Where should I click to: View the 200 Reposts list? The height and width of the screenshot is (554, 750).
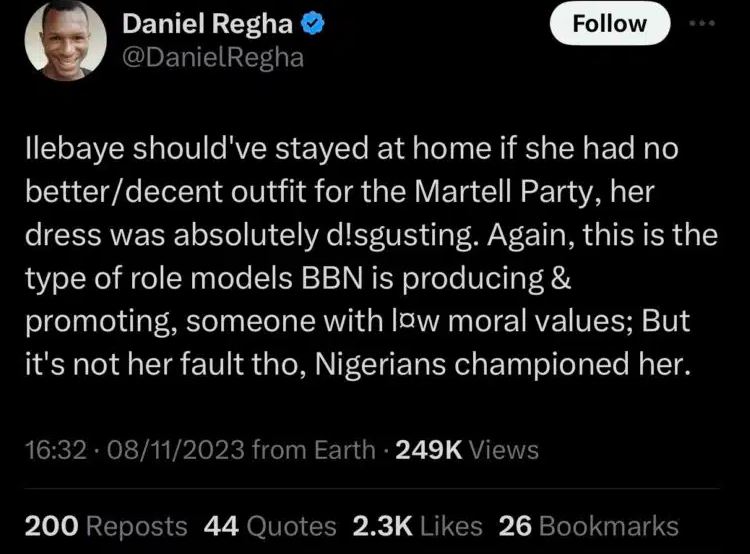[x=106, y=526]
